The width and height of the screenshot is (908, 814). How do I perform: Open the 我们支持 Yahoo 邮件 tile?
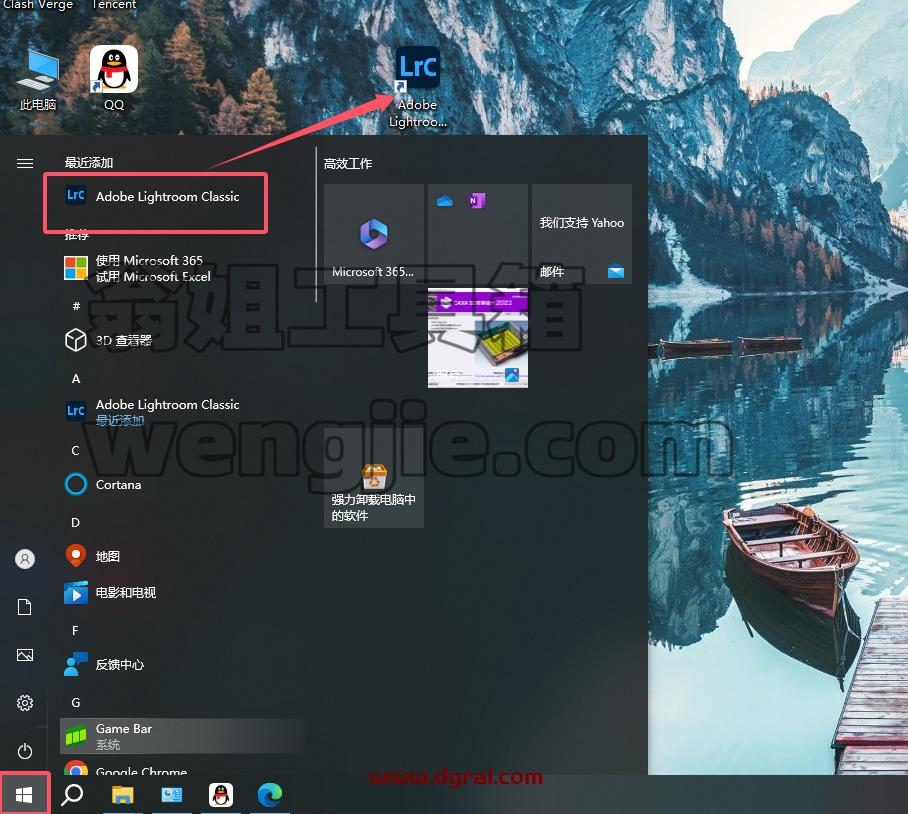tap(582, 234)
